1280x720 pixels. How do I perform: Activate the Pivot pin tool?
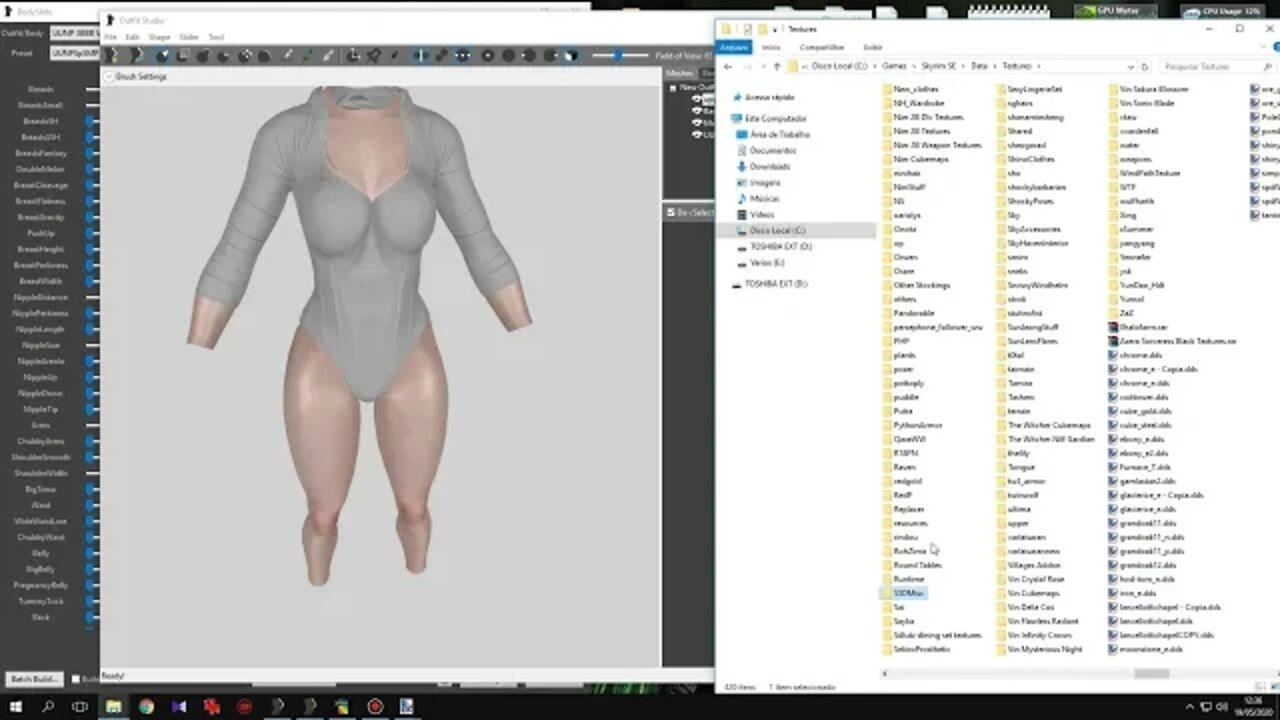(374, 56)
